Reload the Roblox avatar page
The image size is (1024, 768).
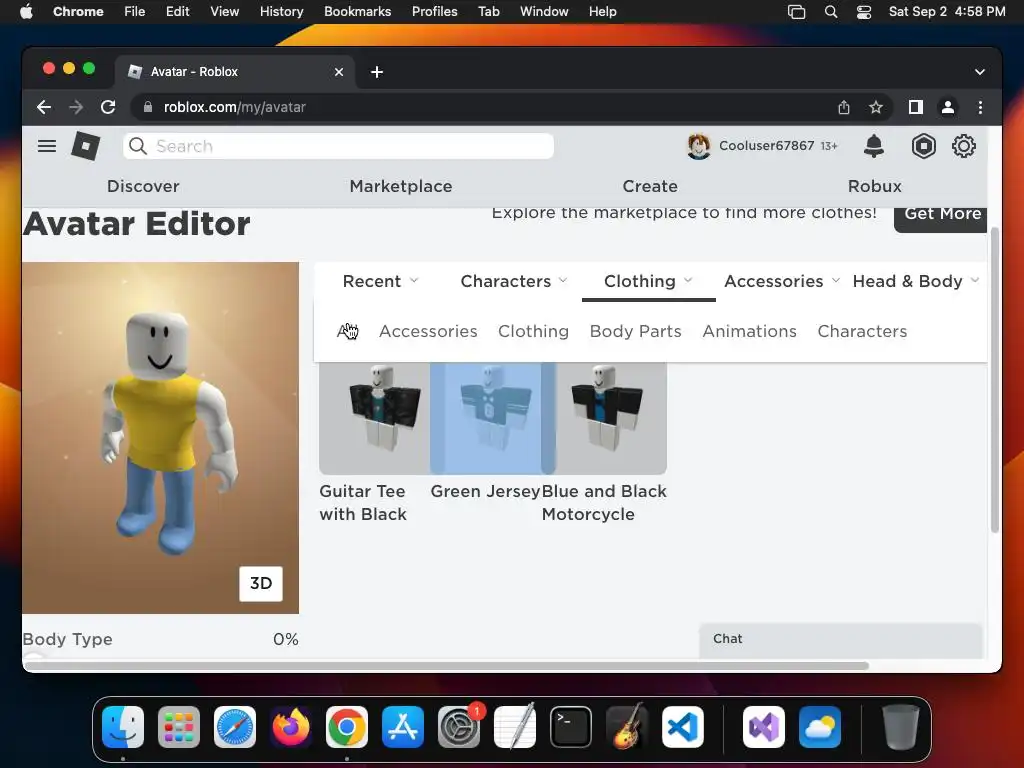[x=108, y=107]
